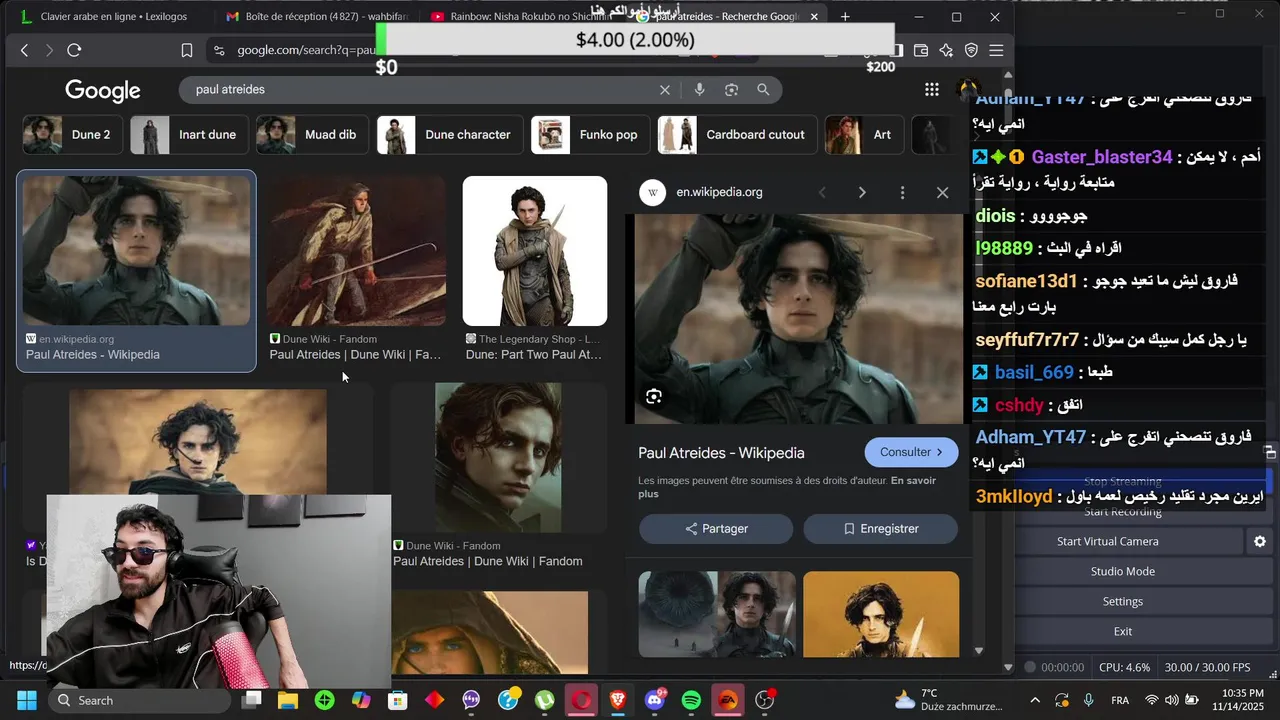Select the Muad dib filter chip
1280x720 pixels.
click(x=312, y=135)
